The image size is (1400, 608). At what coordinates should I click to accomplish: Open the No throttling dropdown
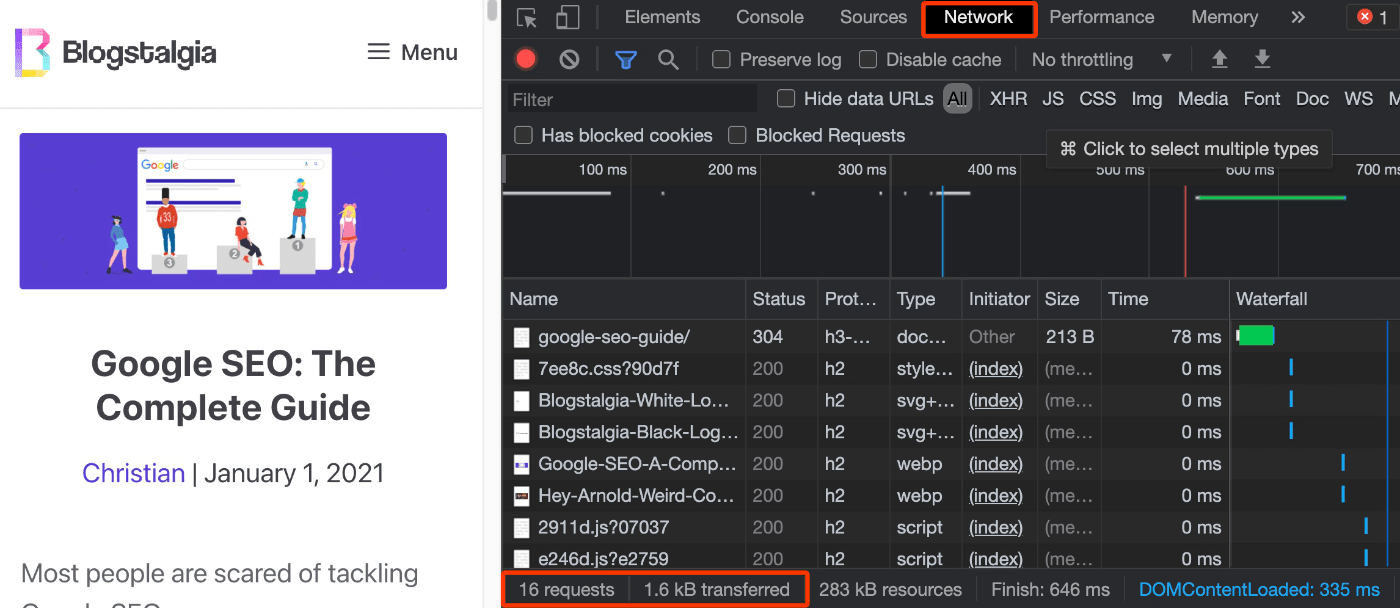pyautogui.click(x=1102, y=60)
